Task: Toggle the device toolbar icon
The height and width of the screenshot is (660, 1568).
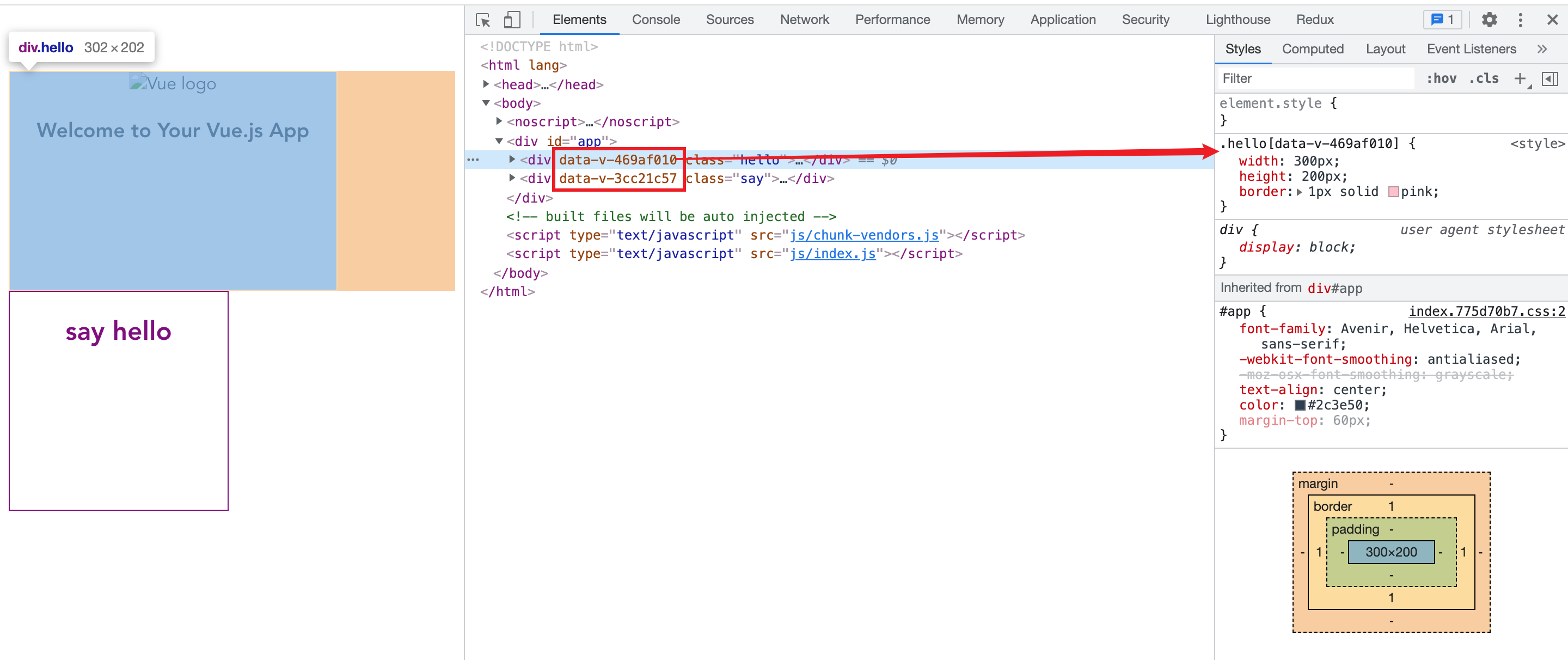Action: point(512,20)
